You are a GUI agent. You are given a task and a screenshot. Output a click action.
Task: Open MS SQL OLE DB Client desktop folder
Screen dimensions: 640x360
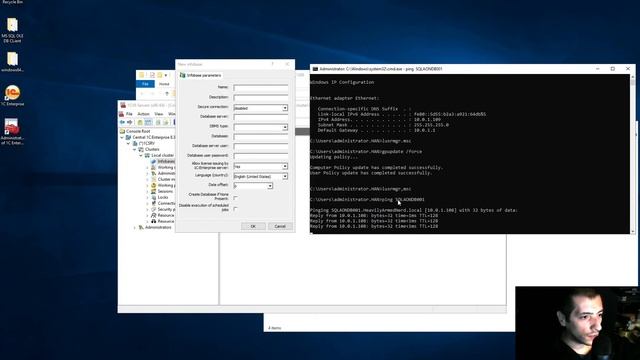[12, 30]
